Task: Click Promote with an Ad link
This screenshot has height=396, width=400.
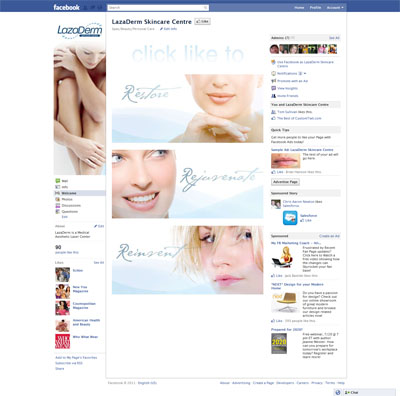Action: (x=292, y=81)
